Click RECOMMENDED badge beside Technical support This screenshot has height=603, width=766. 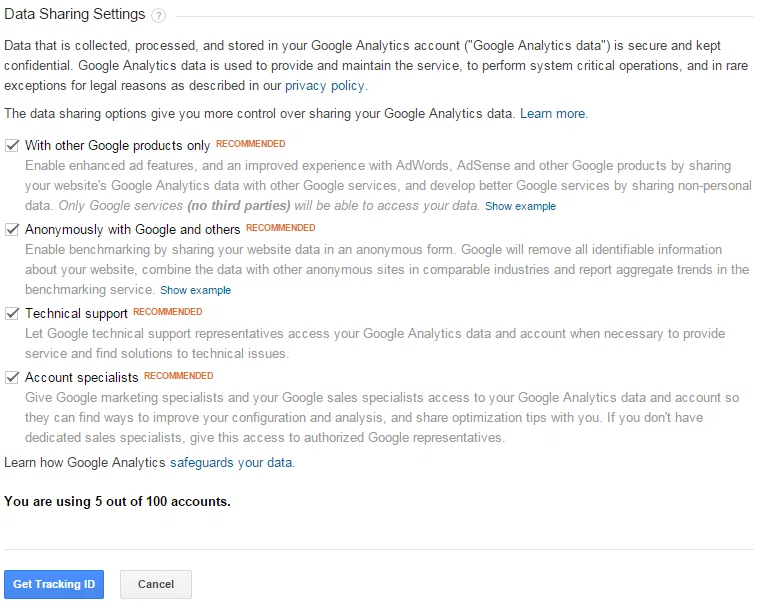pos(168,312)
